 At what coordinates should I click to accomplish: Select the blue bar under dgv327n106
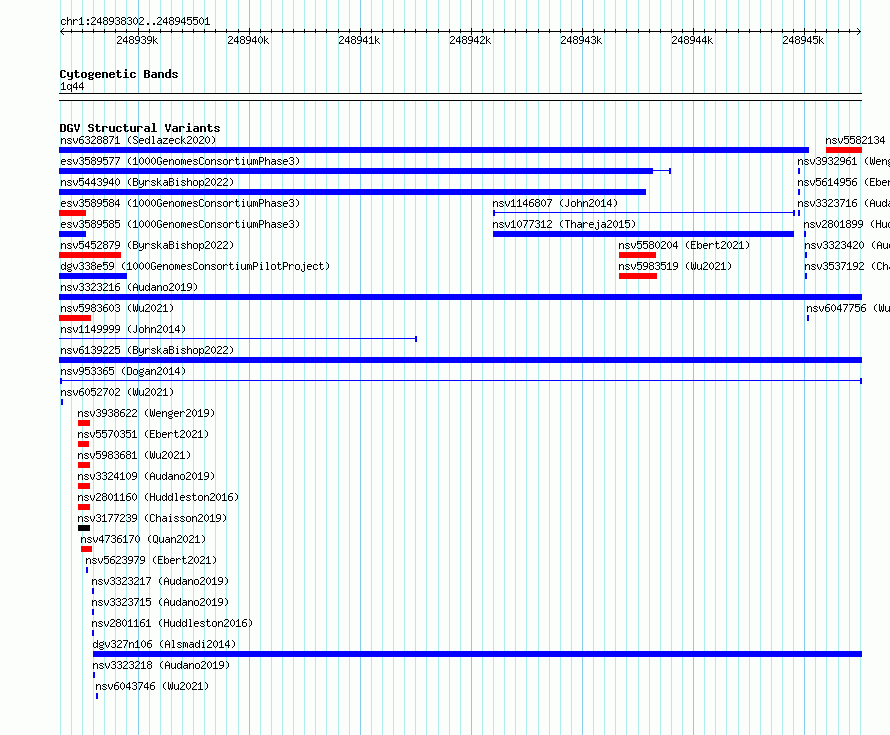(x=477, y=654)
